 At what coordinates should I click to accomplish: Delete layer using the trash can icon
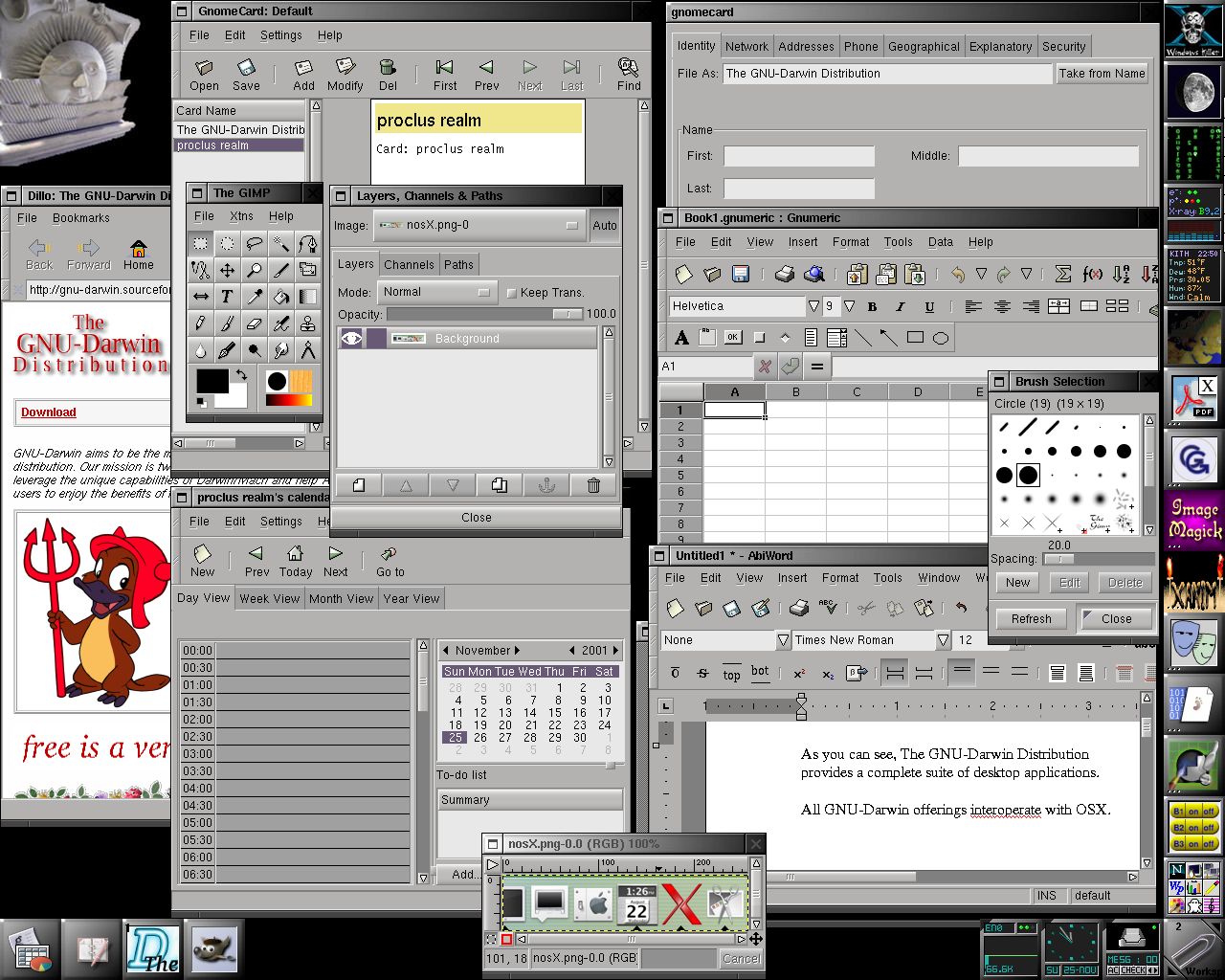593,485
